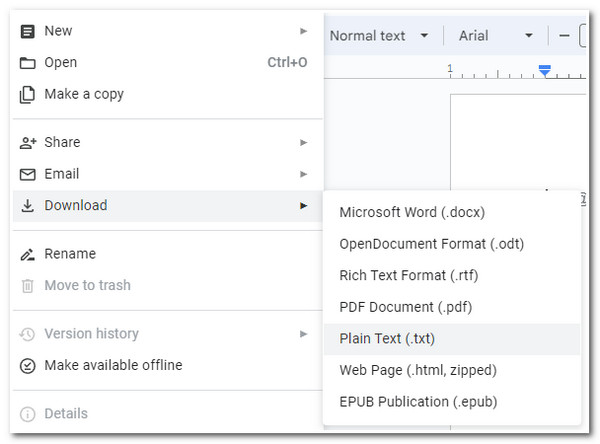Click the Download arrow icon
600x444 pixels.
(x=27, y=206)
